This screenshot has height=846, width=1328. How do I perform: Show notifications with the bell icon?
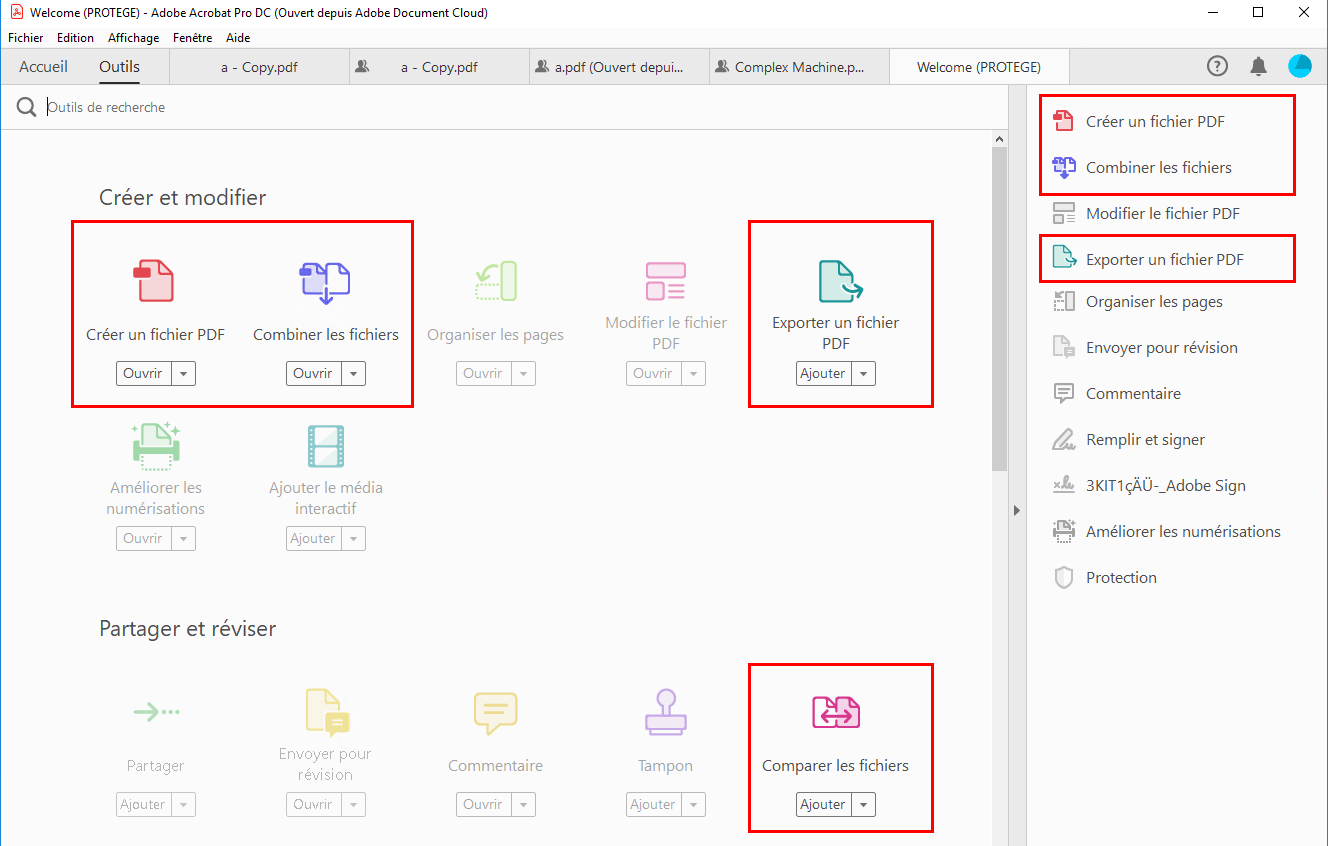coord(1259,66)
